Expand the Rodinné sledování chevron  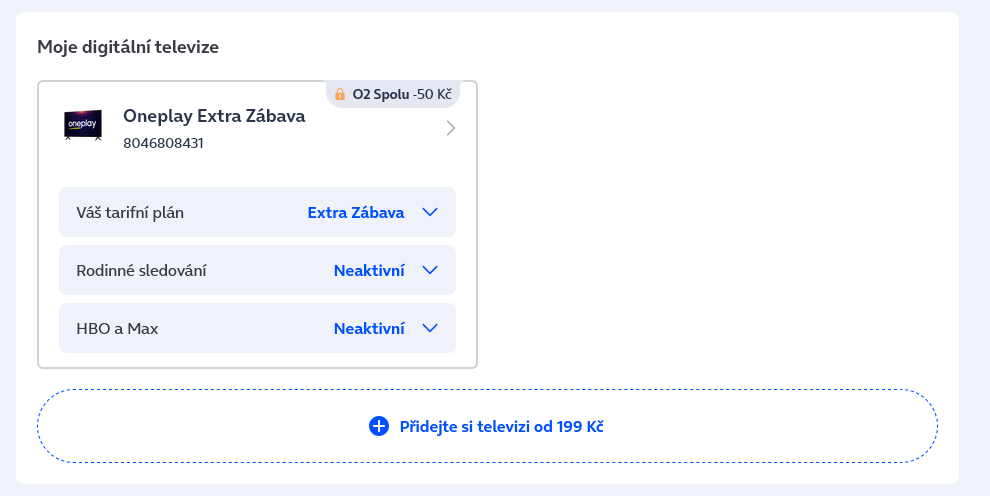(x=431, y=270)
